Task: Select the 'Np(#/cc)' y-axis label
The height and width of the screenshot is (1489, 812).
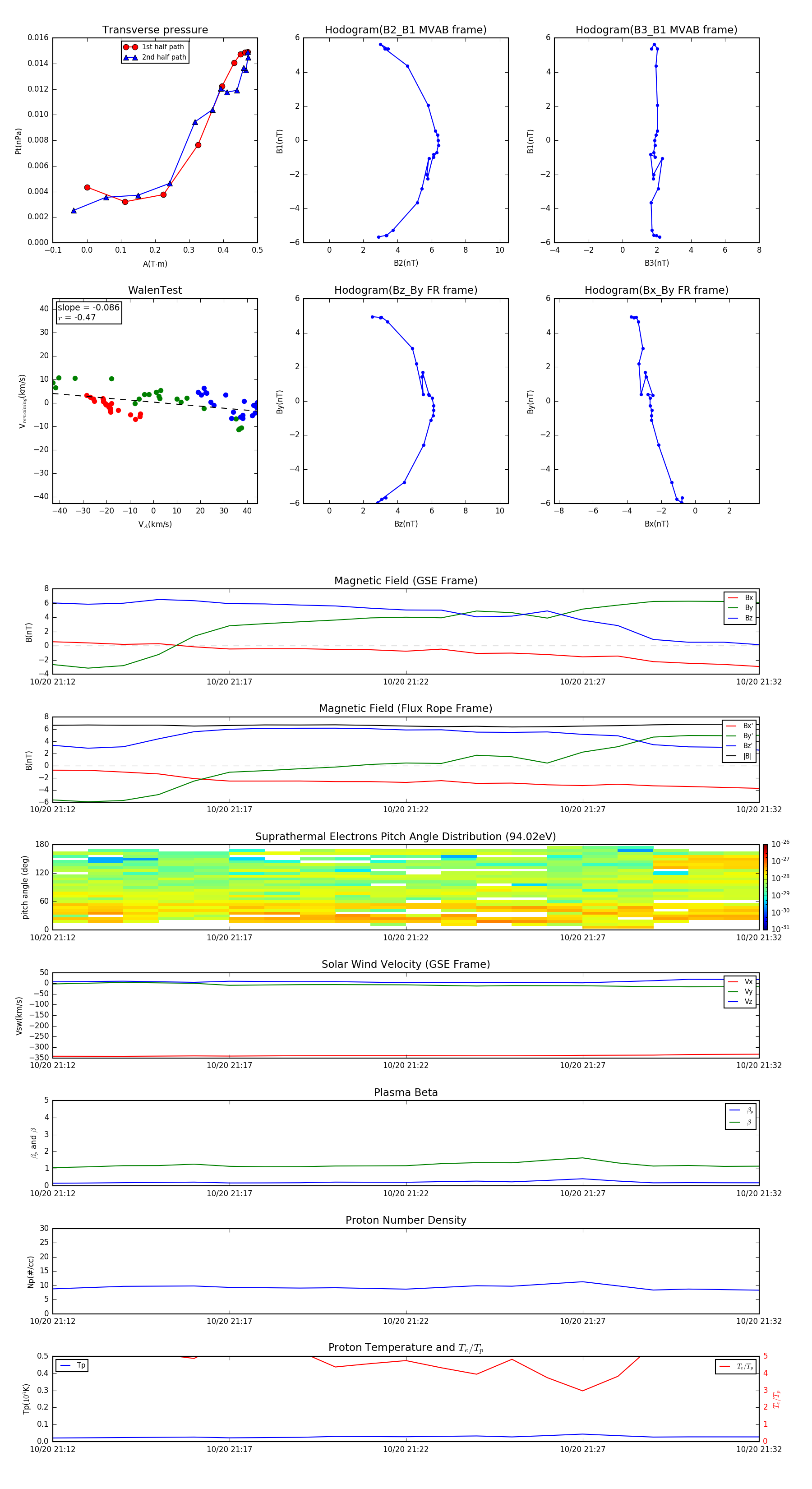Action: pyautogui.click(x=31, y=1272)
